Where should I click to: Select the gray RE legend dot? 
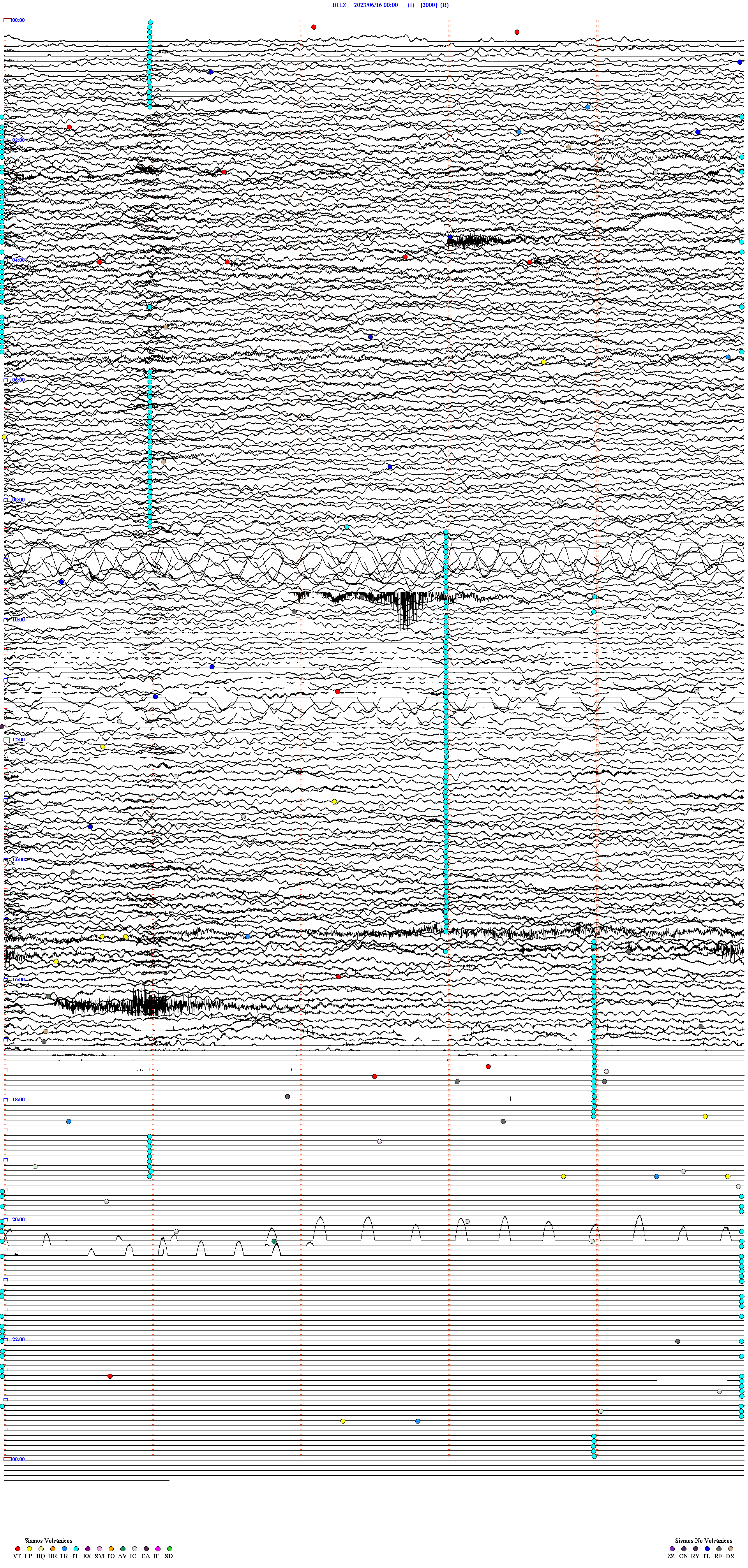pyautogui.click(x=720, y=1549)
